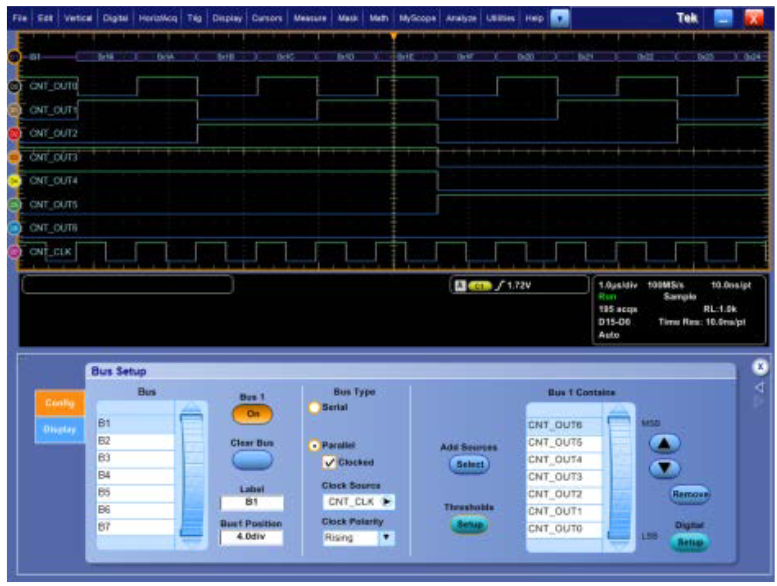Select bus B3 in the Bus list
777x586 pixels.
[x=135, y=458]
